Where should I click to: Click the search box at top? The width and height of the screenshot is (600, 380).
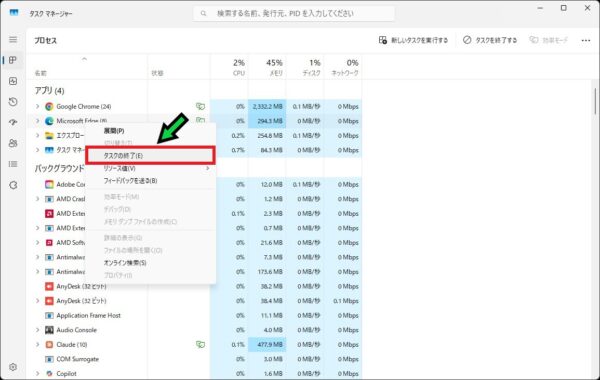coord(294,13)
